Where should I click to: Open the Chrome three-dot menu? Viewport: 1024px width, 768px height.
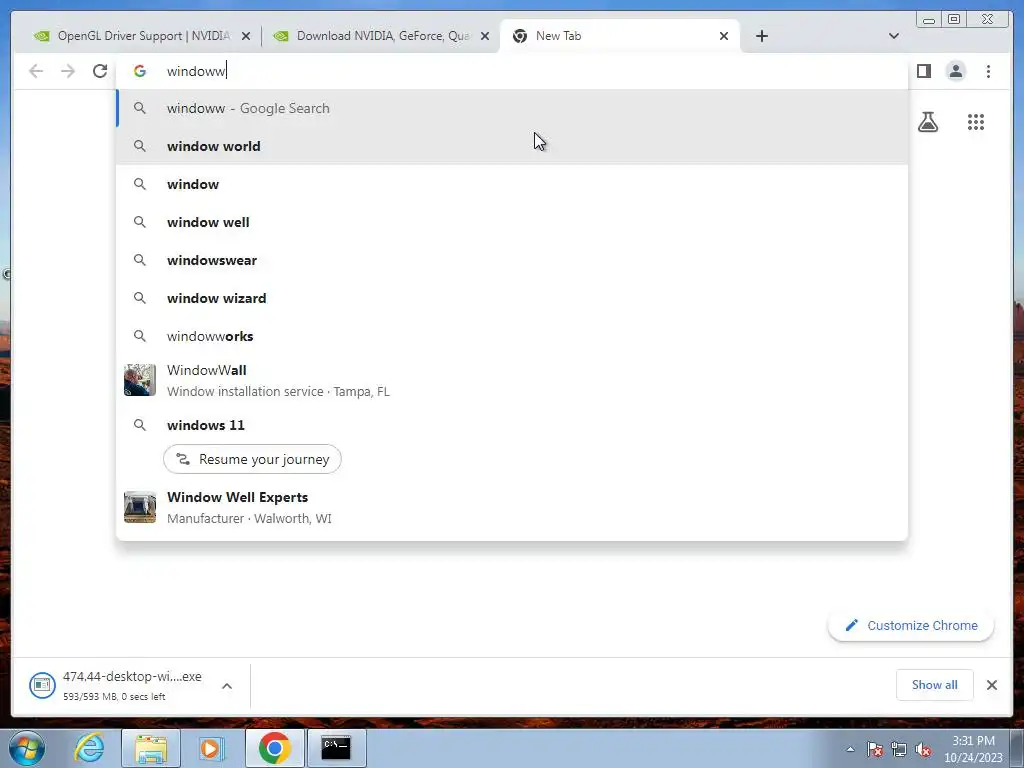click(x=988, y=71)
